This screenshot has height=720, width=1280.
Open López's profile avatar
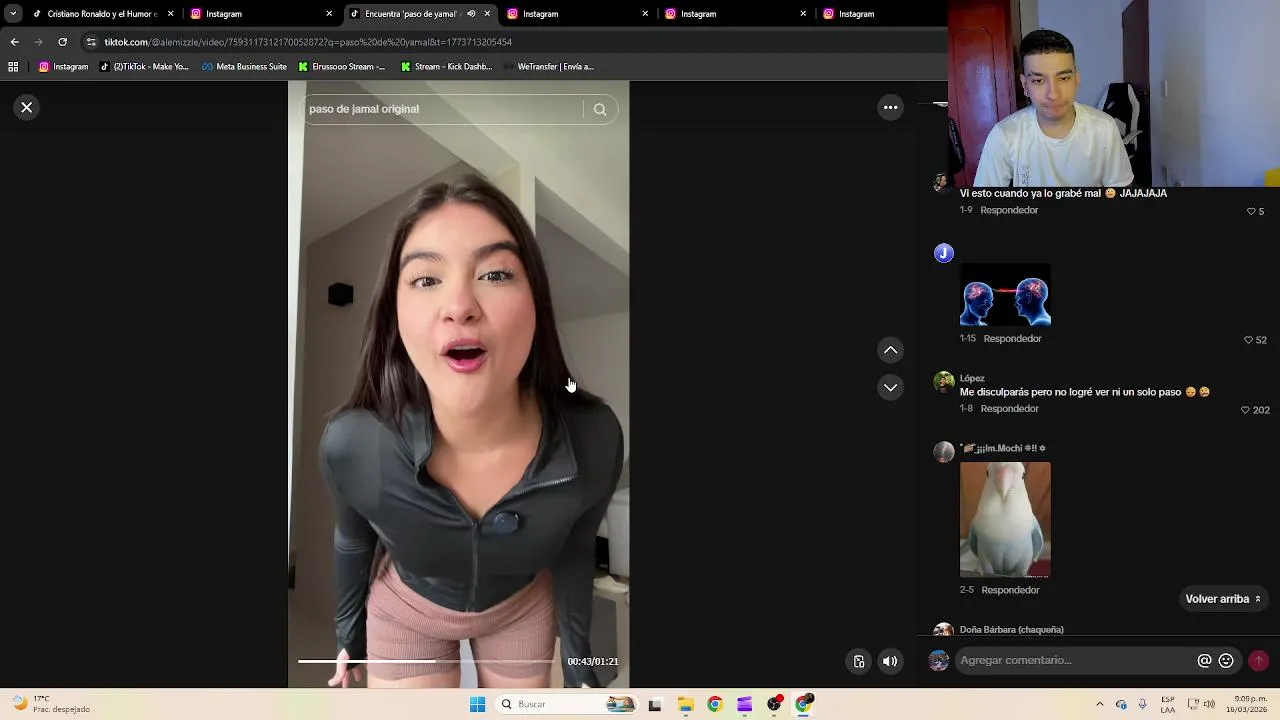click(944, 383)
